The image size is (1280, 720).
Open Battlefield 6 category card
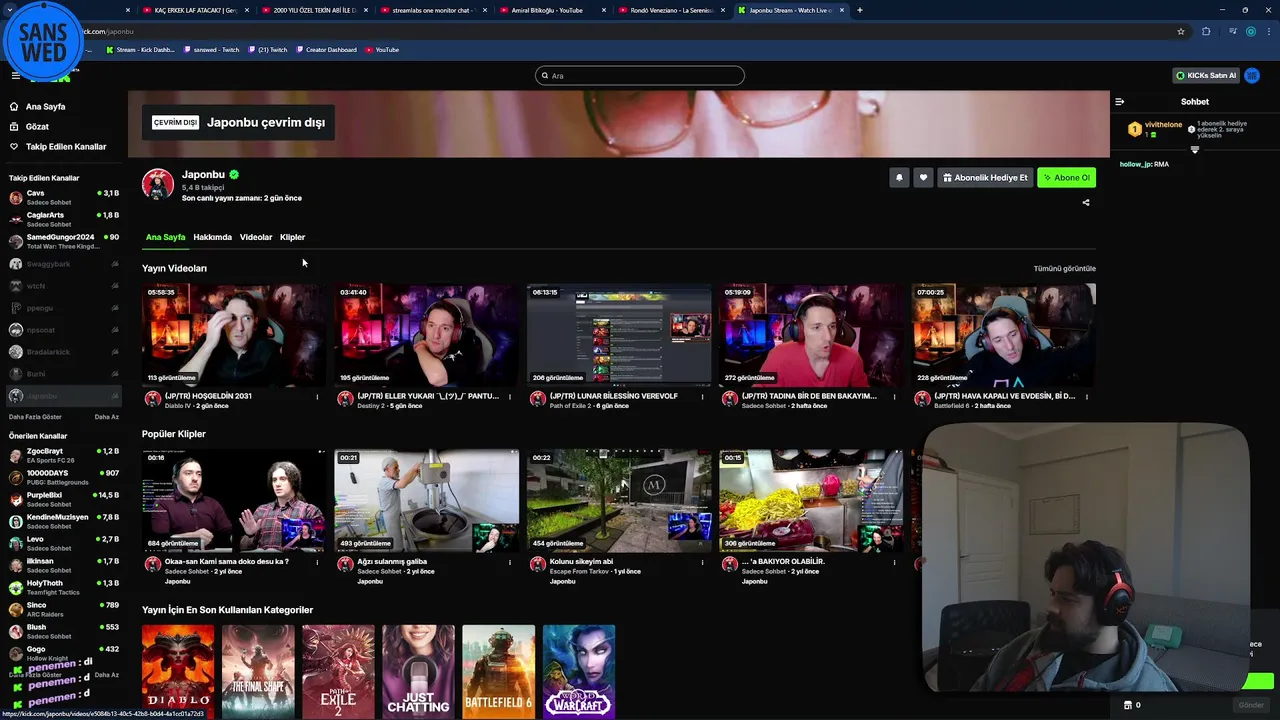click(x=498, y=671)
